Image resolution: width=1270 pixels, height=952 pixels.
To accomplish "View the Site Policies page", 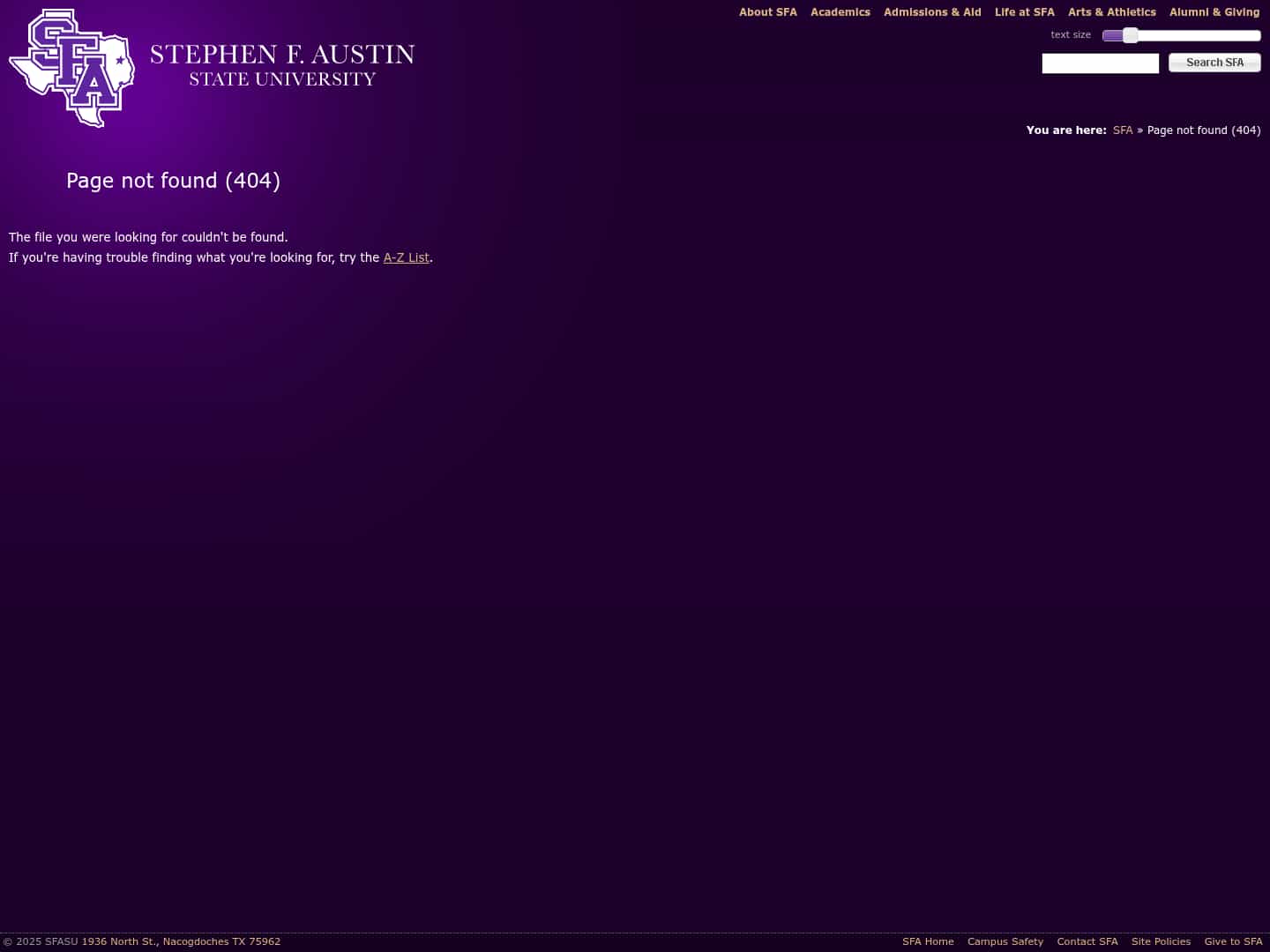I will click(x=1161, y=941).
